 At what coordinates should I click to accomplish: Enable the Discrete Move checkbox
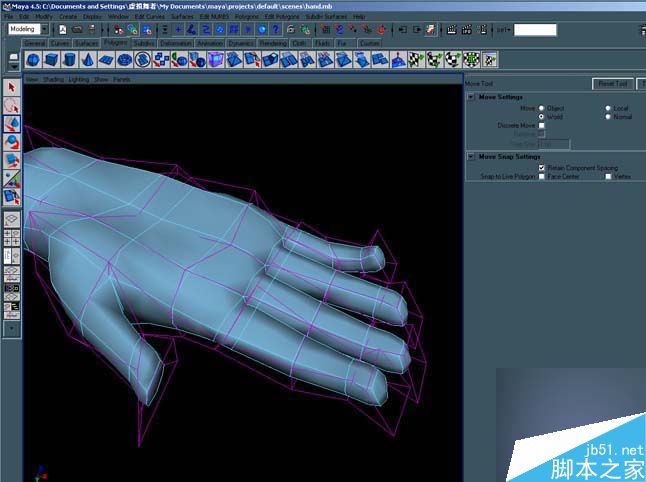tap(541, 125)
